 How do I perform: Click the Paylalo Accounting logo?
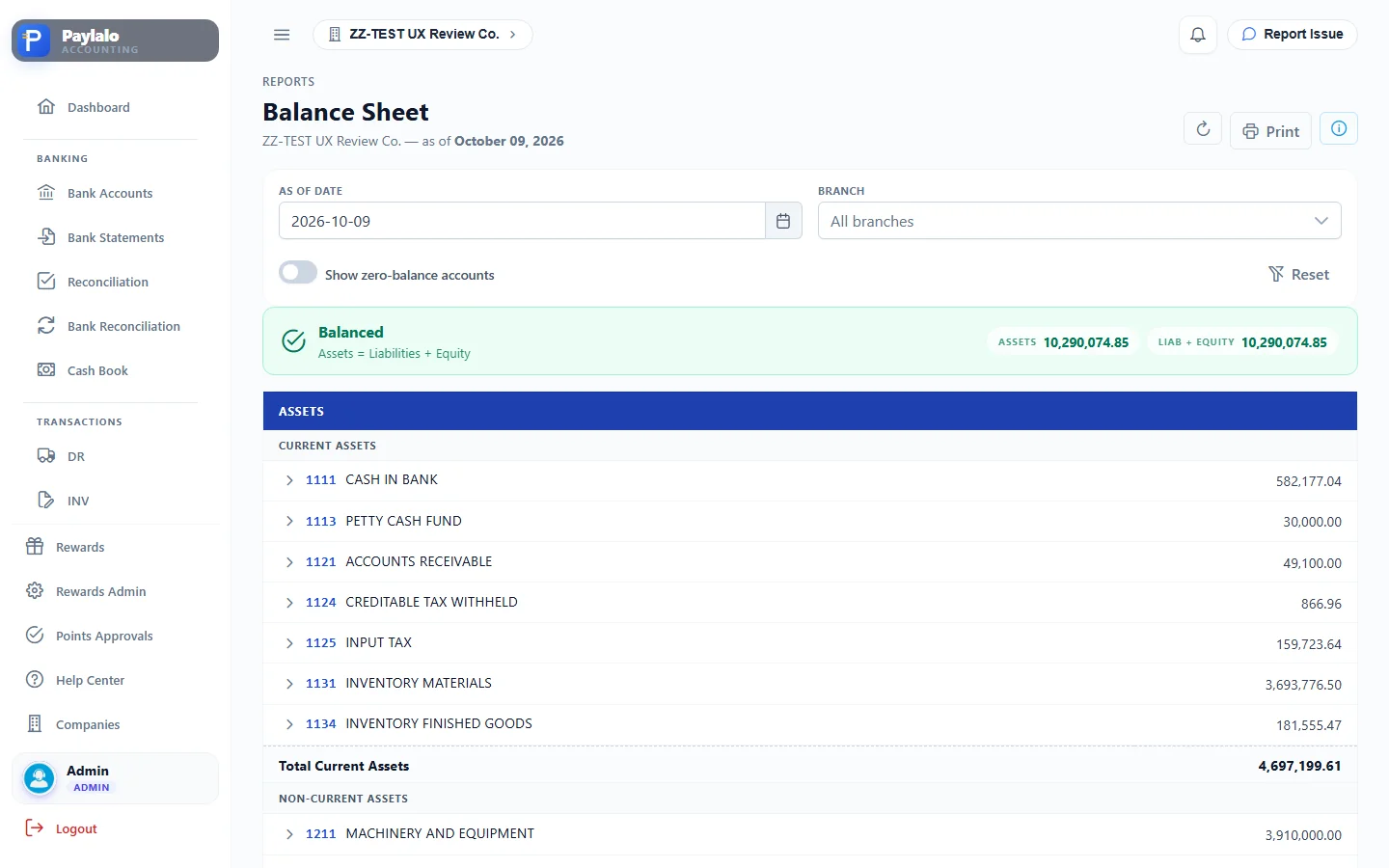[x=116, y=41]
